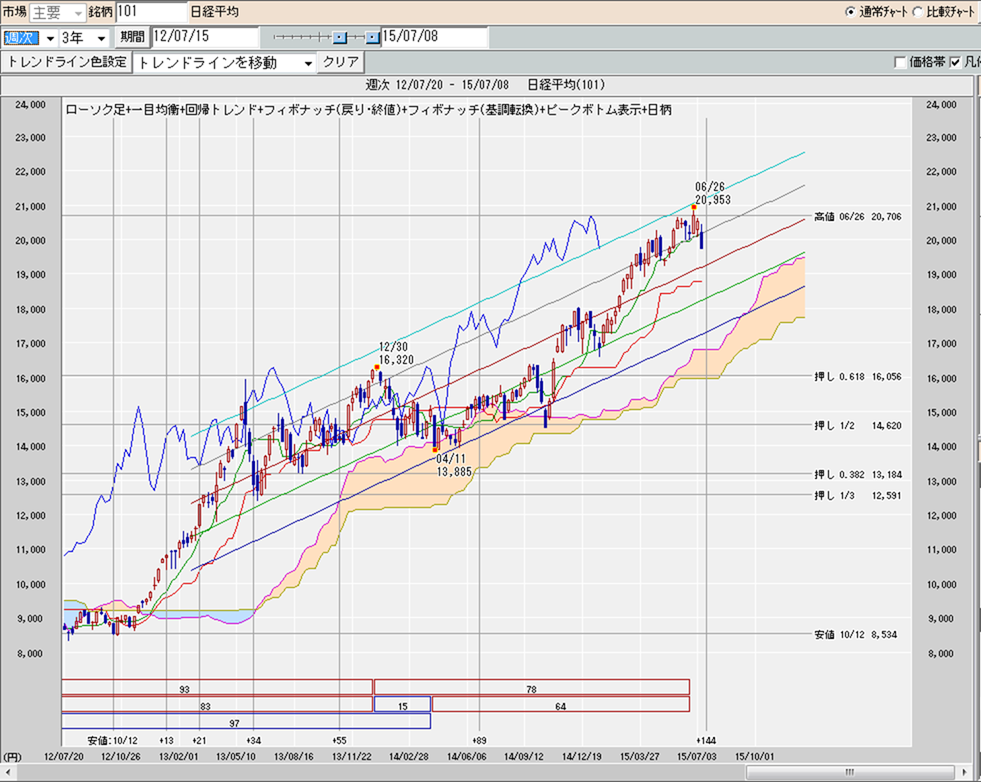Open the 週次 interval dropdown
Screen dimensions: 981x782
(x=29, y=38)
